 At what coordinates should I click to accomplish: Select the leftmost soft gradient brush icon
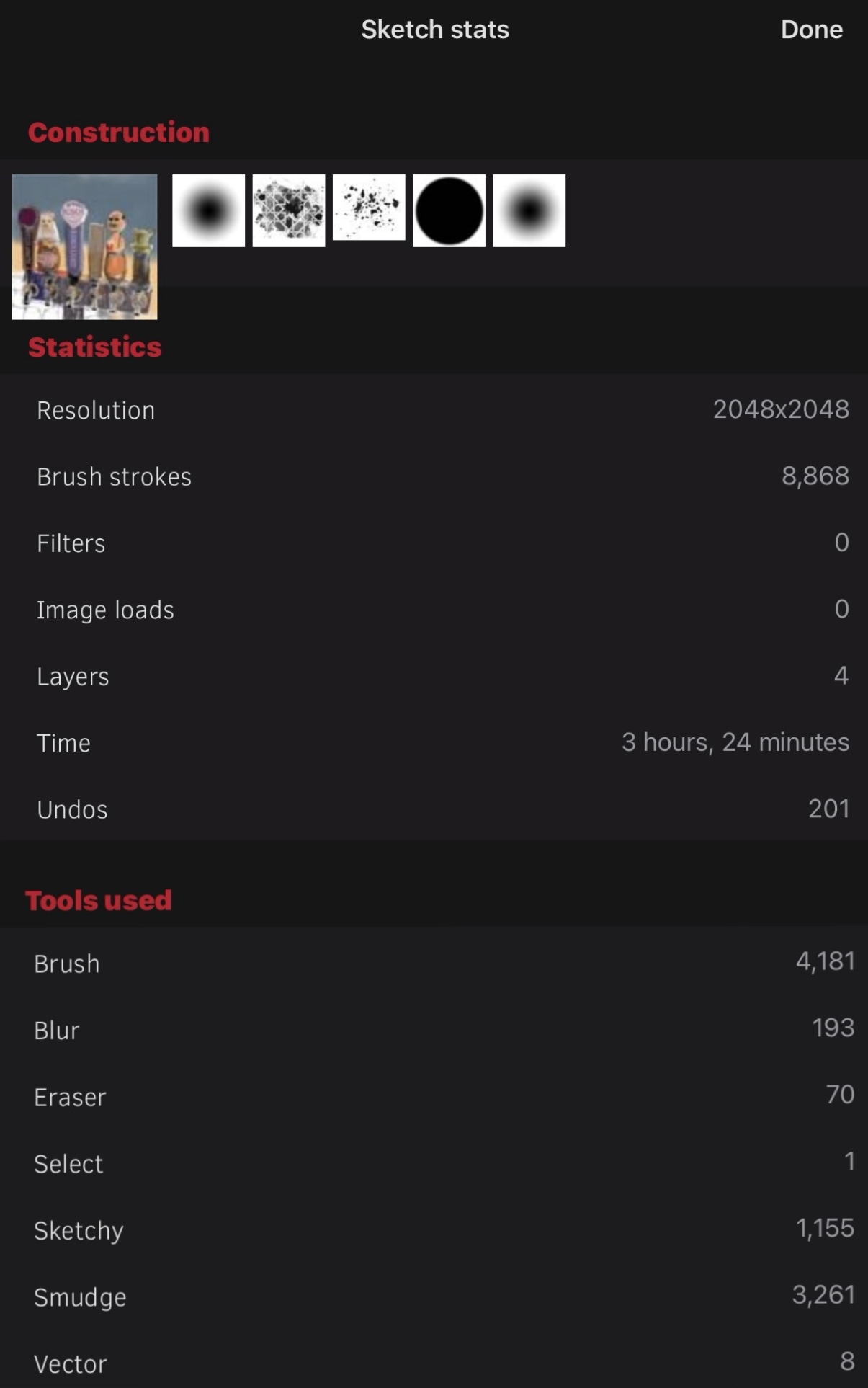[x=209, y=210]
